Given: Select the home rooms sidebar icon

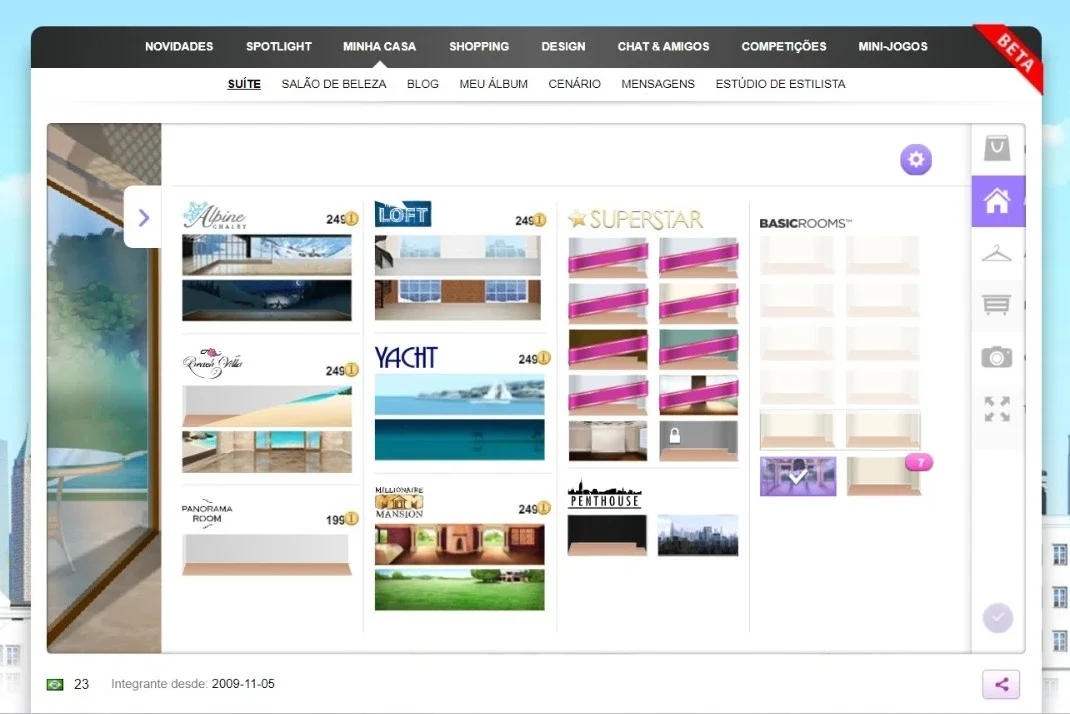Looking at the screenshot, I should pyautogui.click(x=997, y=201).
